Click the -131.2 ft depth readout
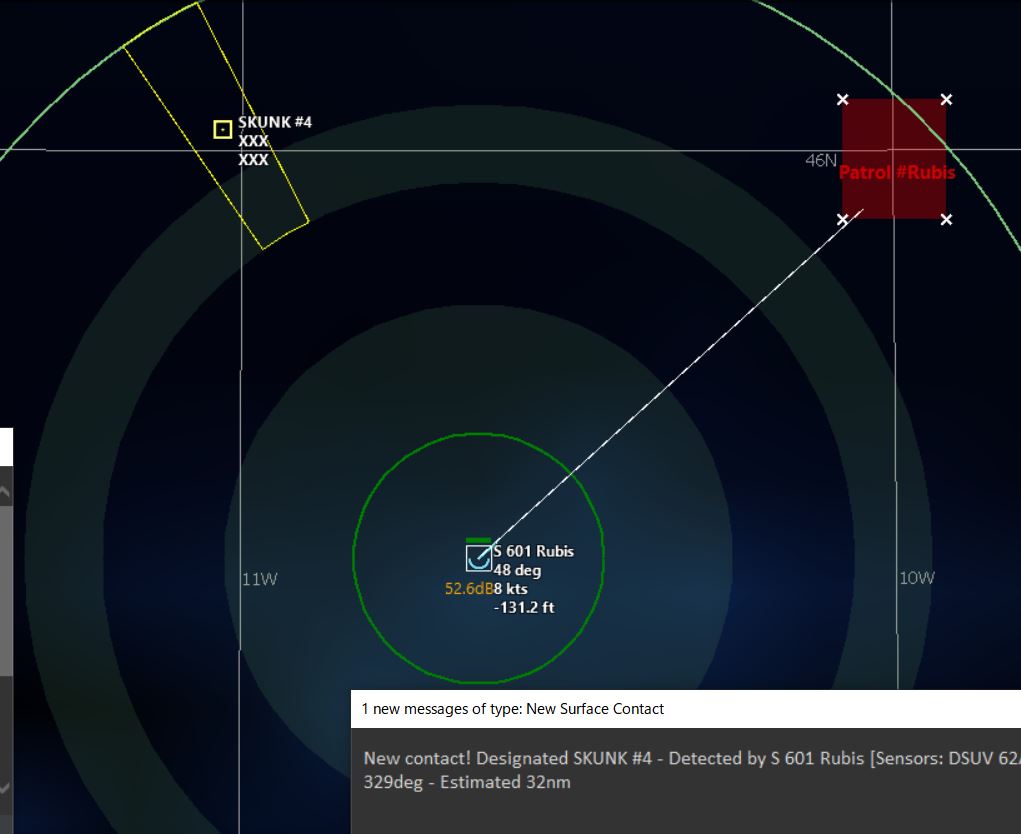This screenshot has height=834, width=1021. [x=524, y=607]
